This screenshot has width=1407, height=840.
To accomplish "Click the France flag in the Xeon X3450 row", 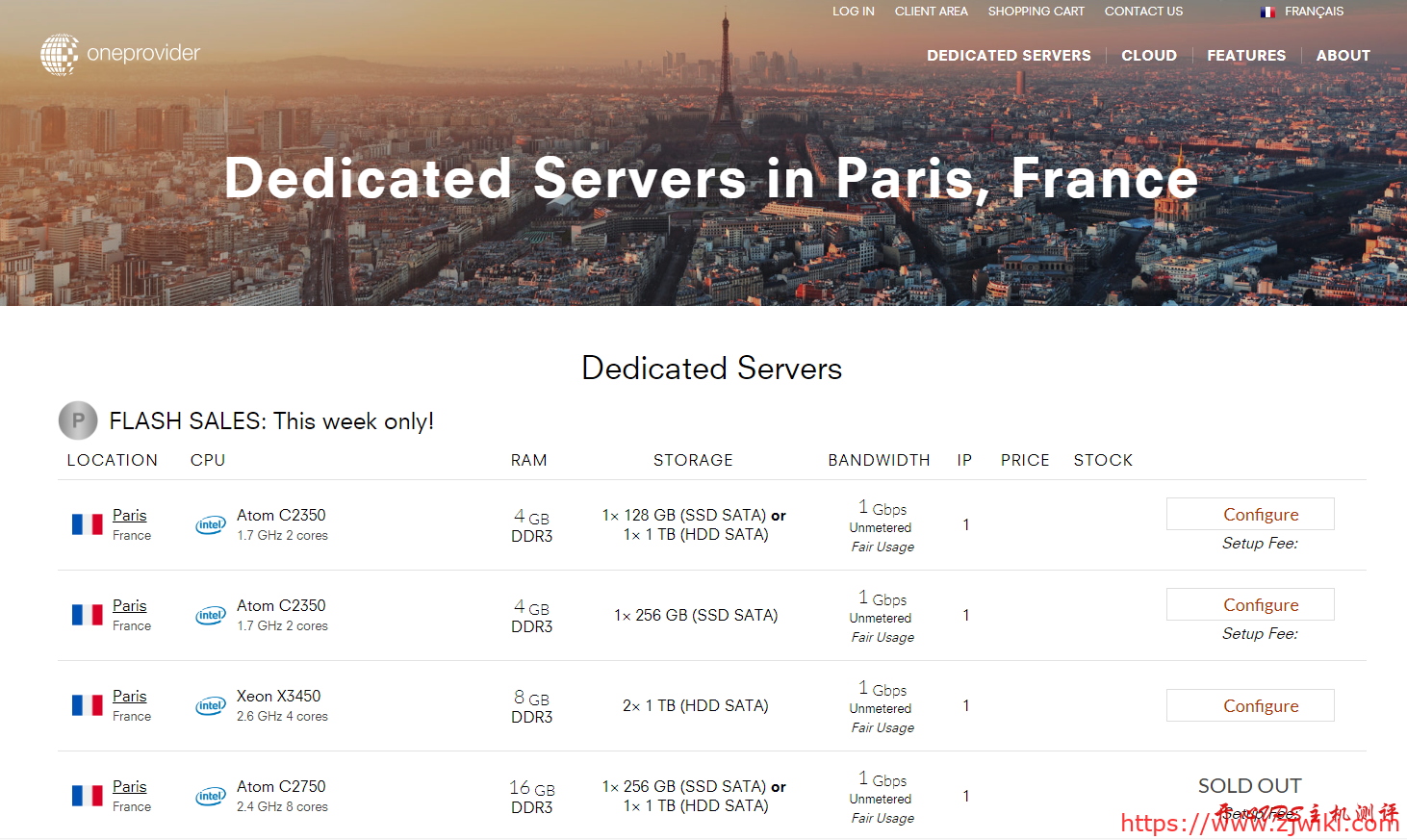I will point(88,705).
